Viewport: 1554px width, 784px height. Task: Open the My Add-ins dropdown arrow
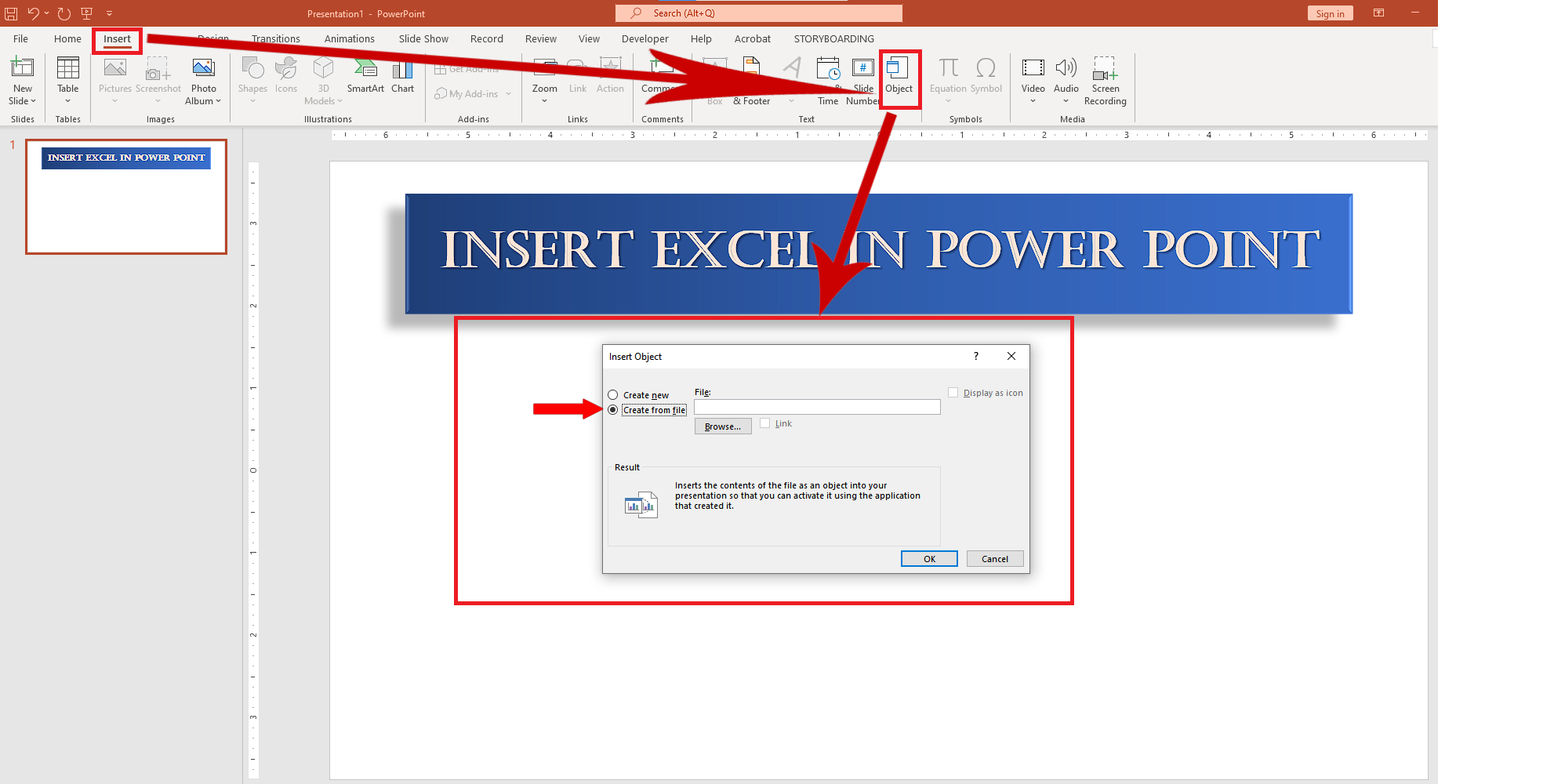508,94
